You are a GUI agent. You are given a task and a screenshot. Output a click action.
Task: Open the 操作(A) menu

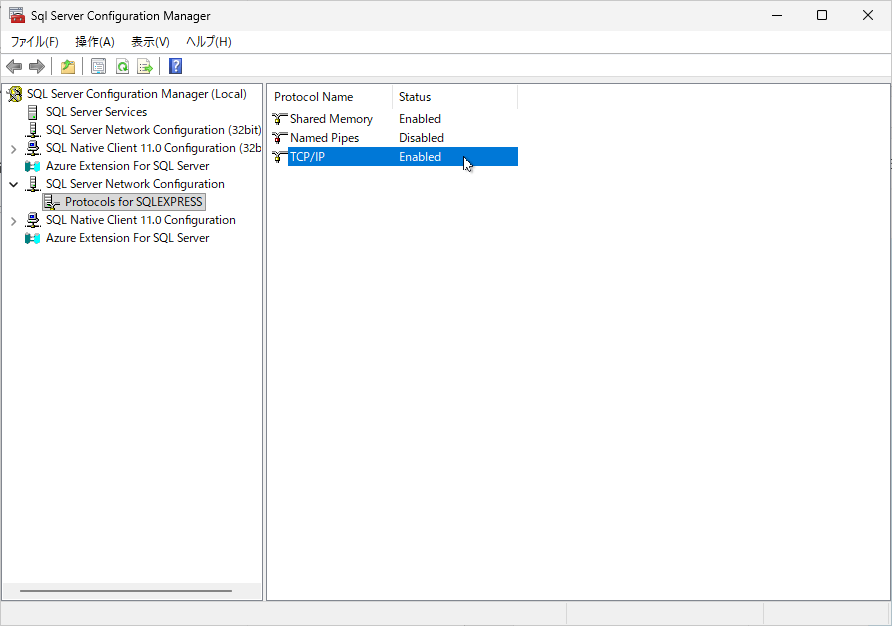(x=95, y=42)
